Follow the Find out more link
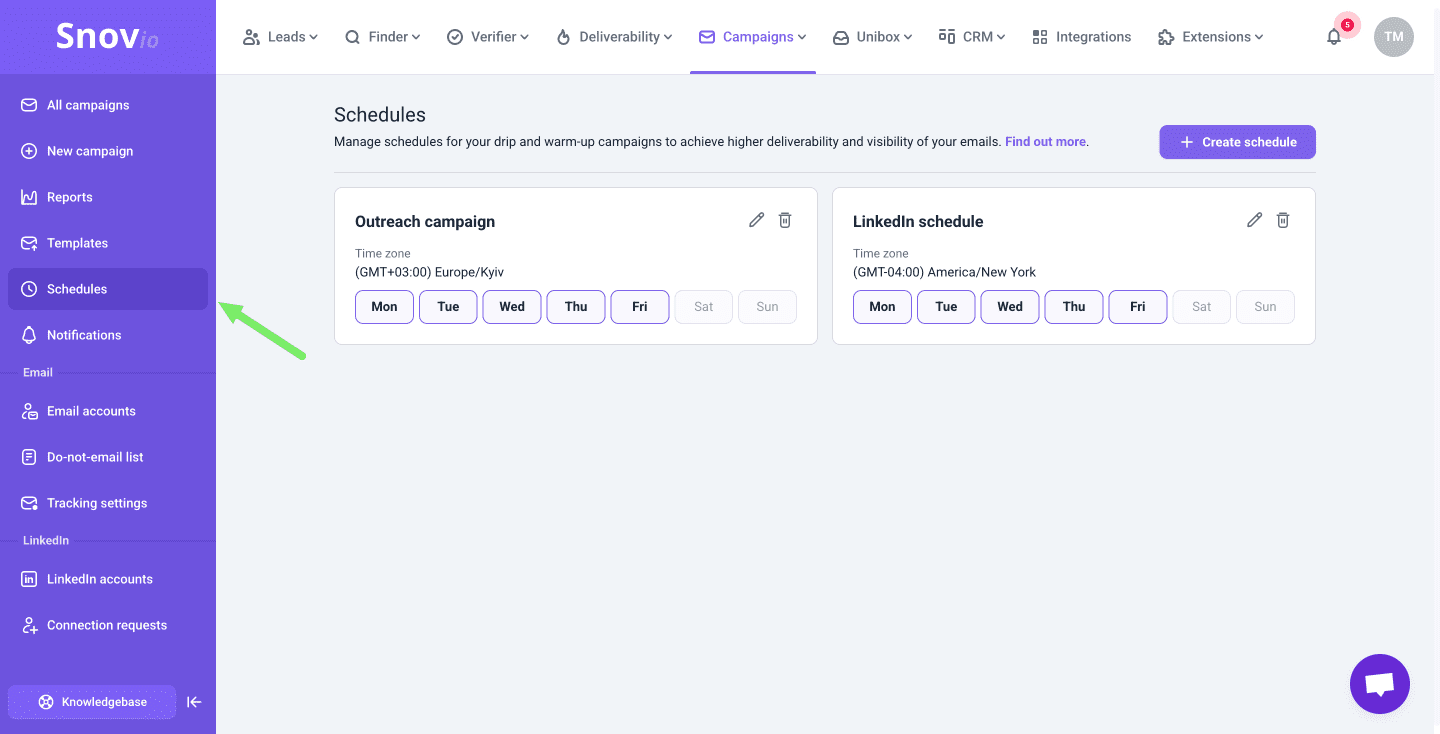This screenshot has height=734, width=1440. pos(1046,142)
